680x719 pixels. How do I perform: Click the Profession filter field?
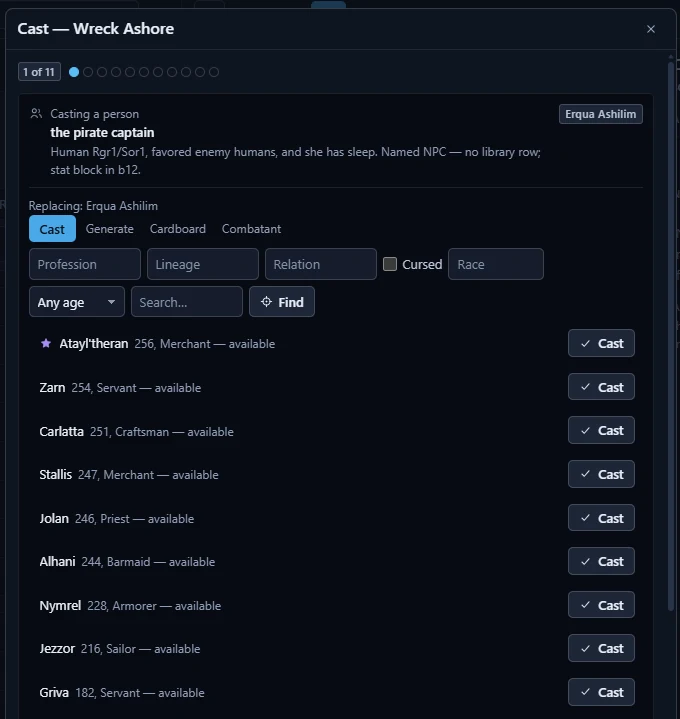[85, 264]
